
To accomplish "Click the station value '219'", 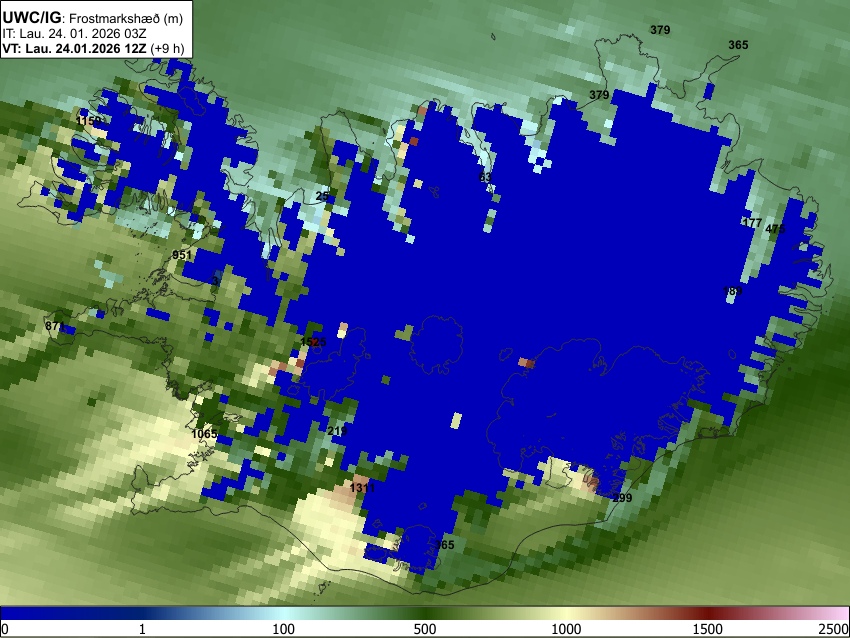I will tap(337, 431).
